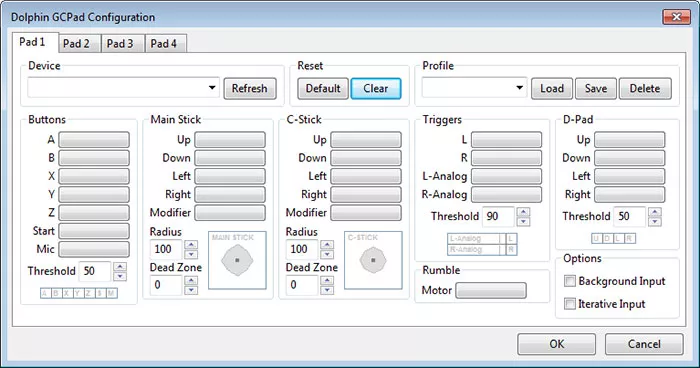Increase the Main Stick Radius value

191,245
